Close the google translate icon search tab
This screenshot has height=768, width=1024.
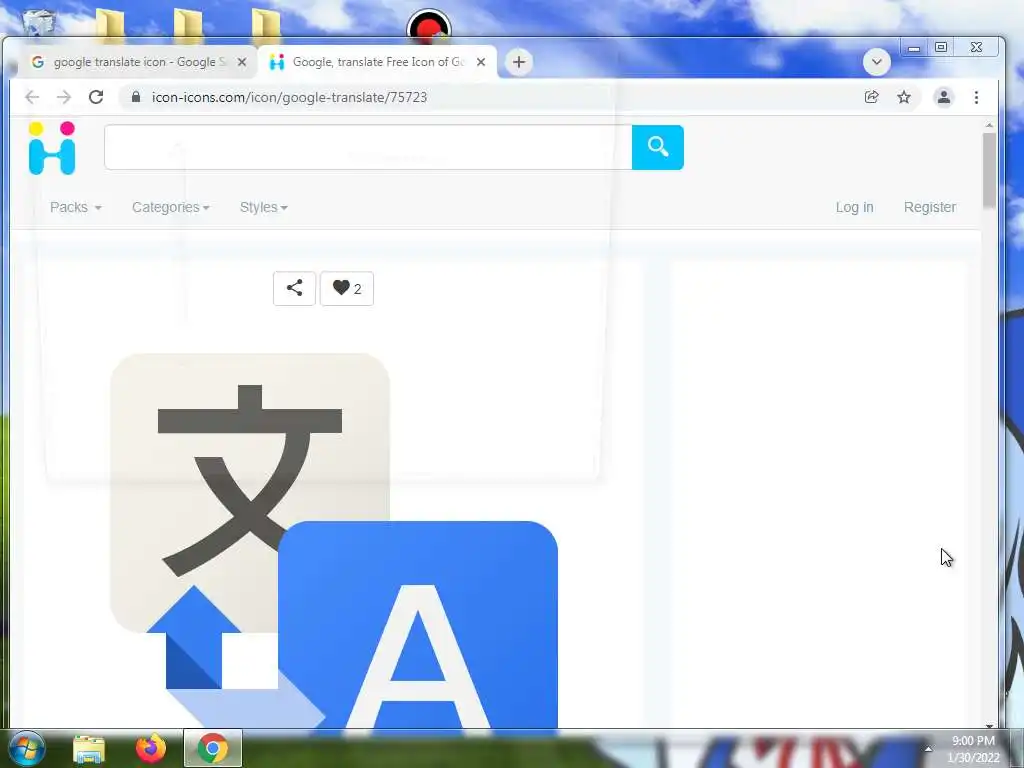pyautogui.click(x=242, y=62)
